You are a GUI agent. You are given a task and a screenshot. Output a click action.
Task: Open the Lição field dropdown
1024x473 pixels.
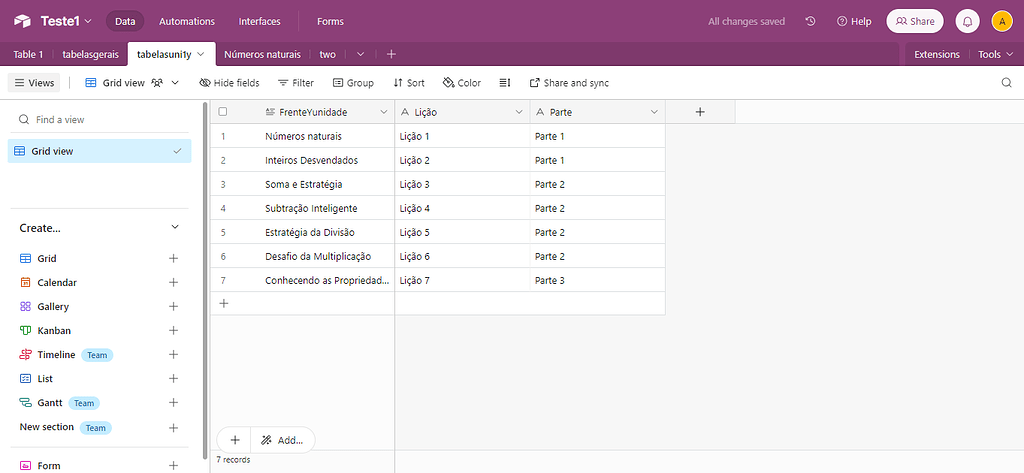519,112
